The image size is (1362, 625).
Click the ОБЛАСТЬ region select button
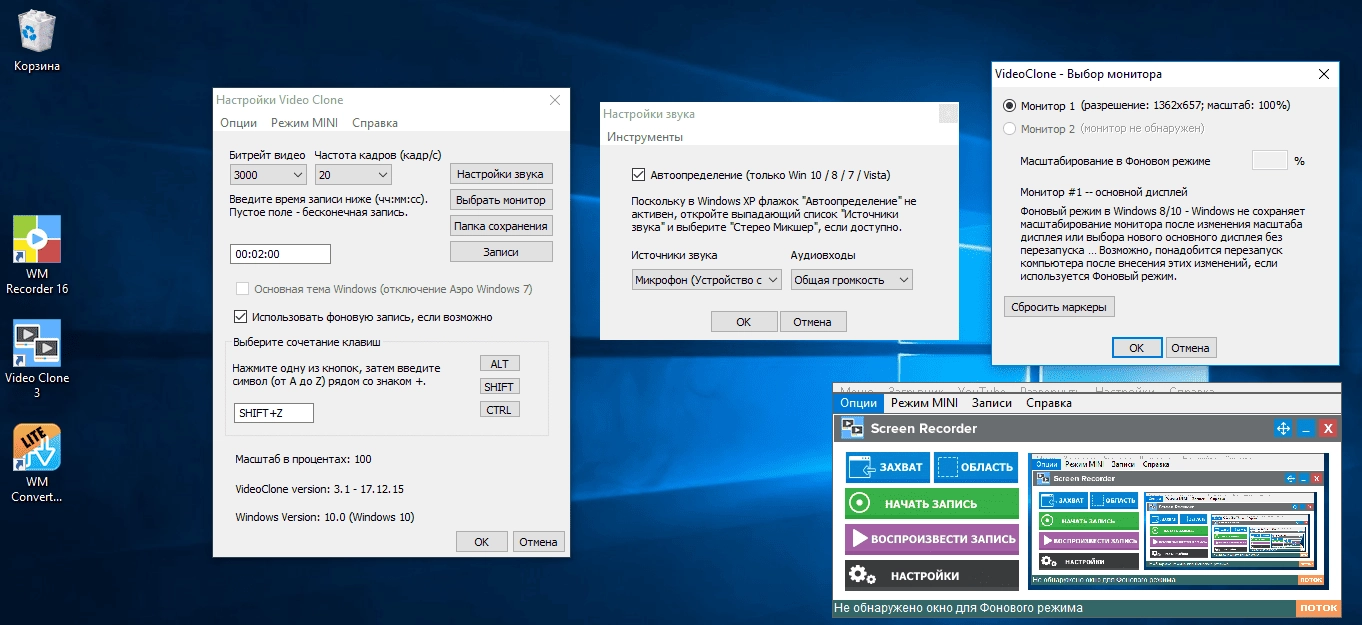pyautogui.click(x=976, y=468)
